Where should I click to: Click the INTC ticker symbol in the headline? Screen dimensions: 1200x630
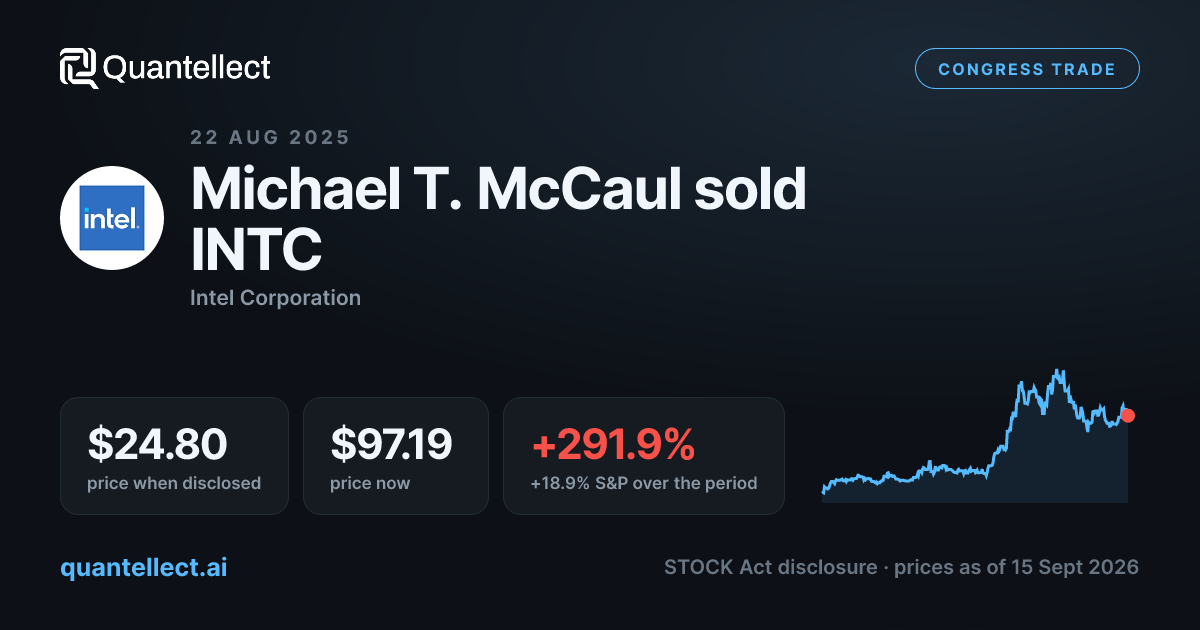click(x=256, y=250)
